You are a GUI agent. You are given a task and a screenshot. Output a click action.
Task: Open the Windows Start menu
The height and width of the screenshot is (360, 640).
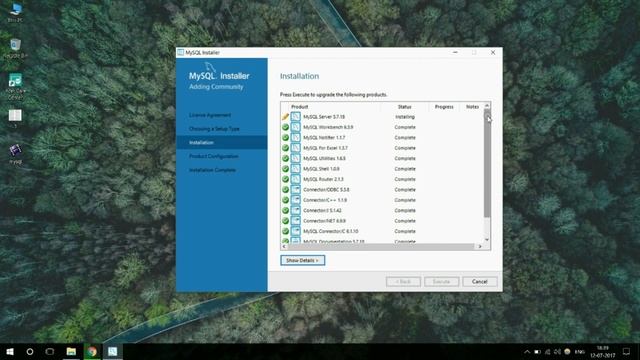point(10,351)
